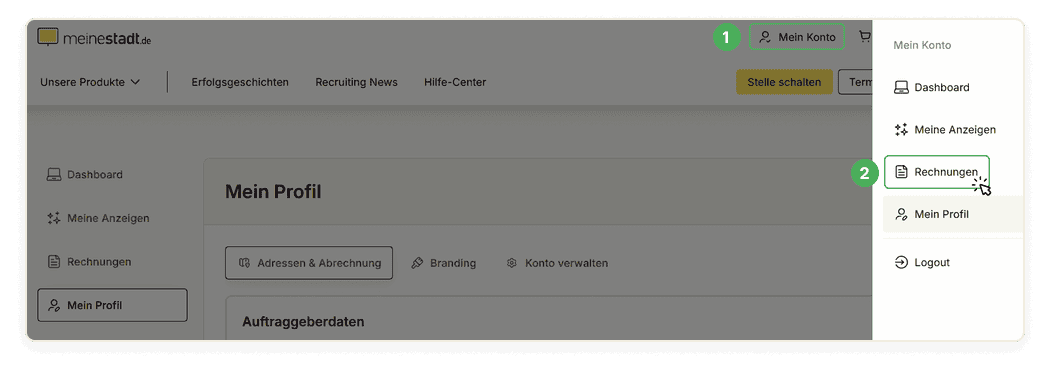The height and width of the screenshot is (374, 1050).
Task: Go to Recruiting News
Action: [x=356, y=82]
